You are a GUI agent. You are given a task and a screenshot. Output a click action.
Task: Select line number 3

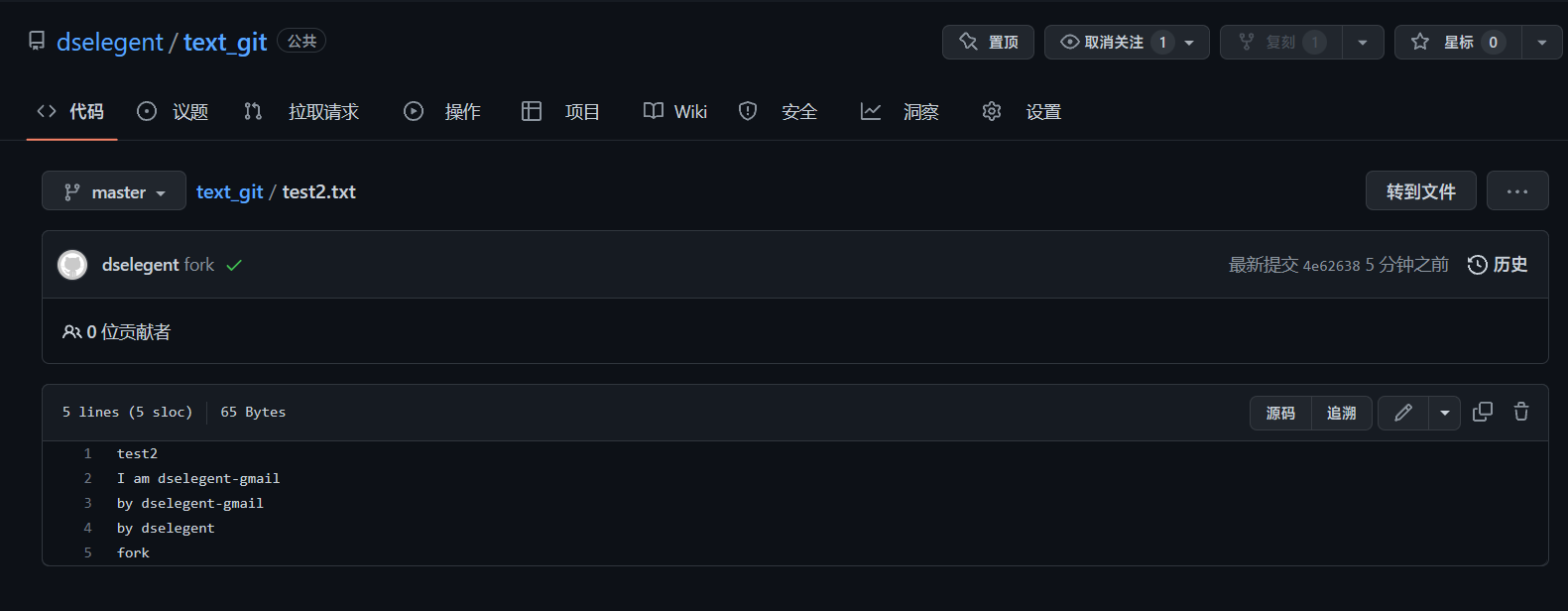tap(87, 503)
